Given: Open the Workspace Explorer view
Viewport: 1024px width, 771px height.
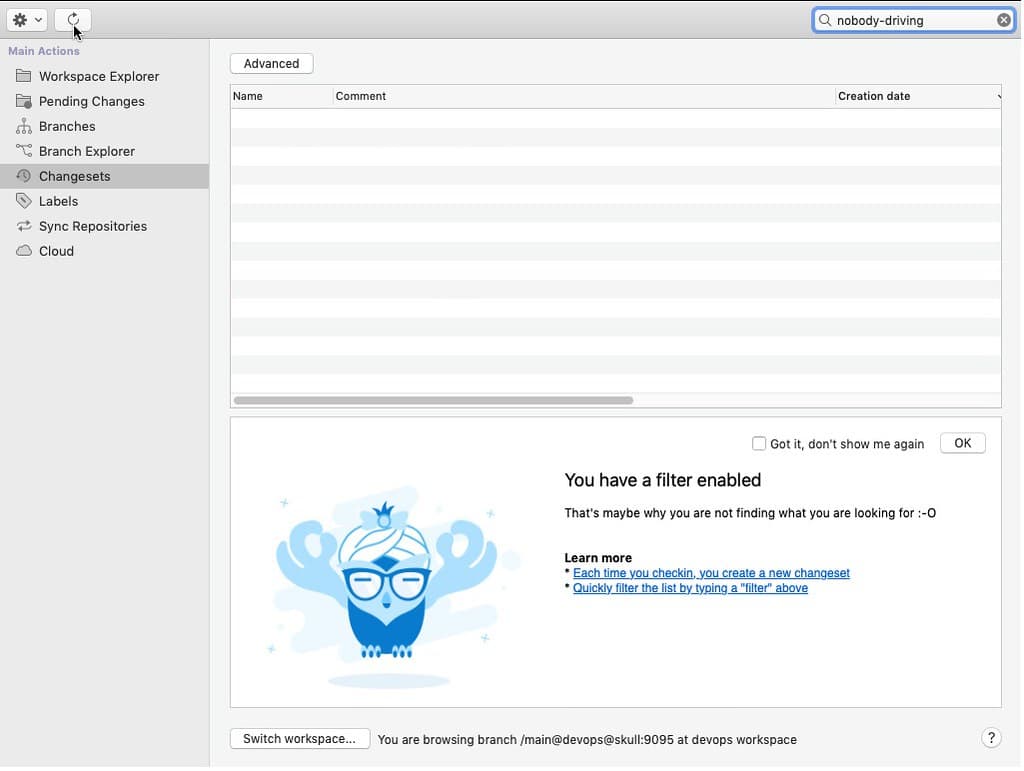Looking at the screenshot, I should click(97, 76).
